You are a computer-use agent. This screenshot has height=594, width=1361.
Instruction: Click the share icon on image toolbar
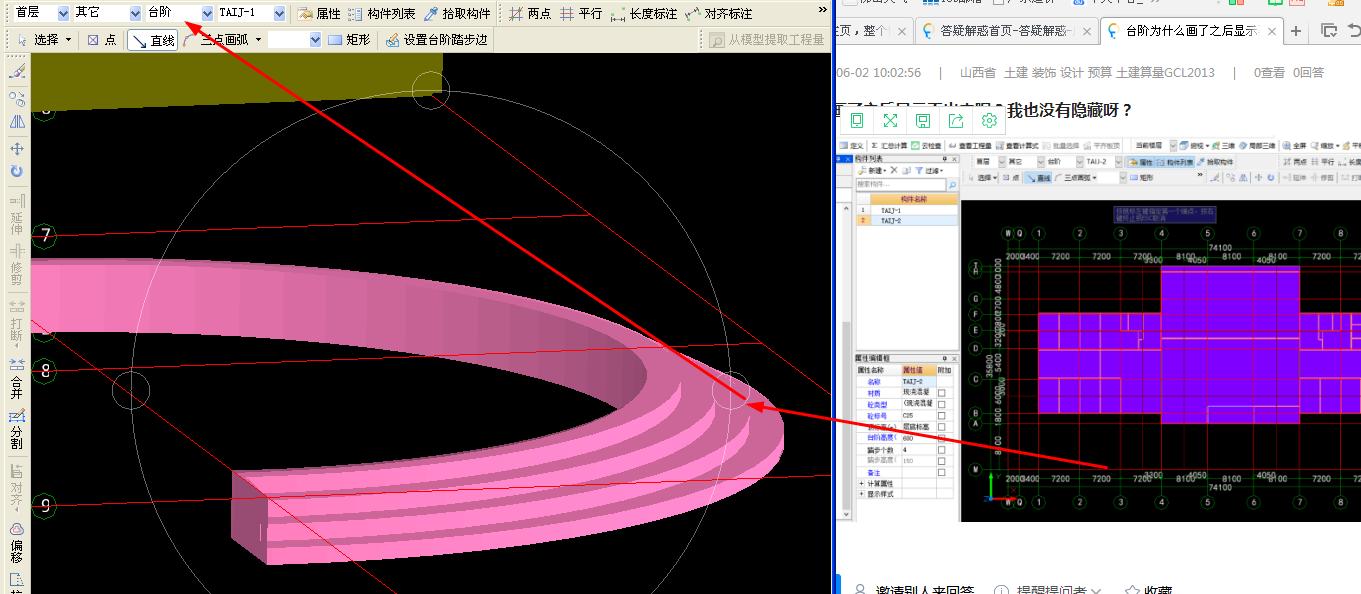[956, 120]
